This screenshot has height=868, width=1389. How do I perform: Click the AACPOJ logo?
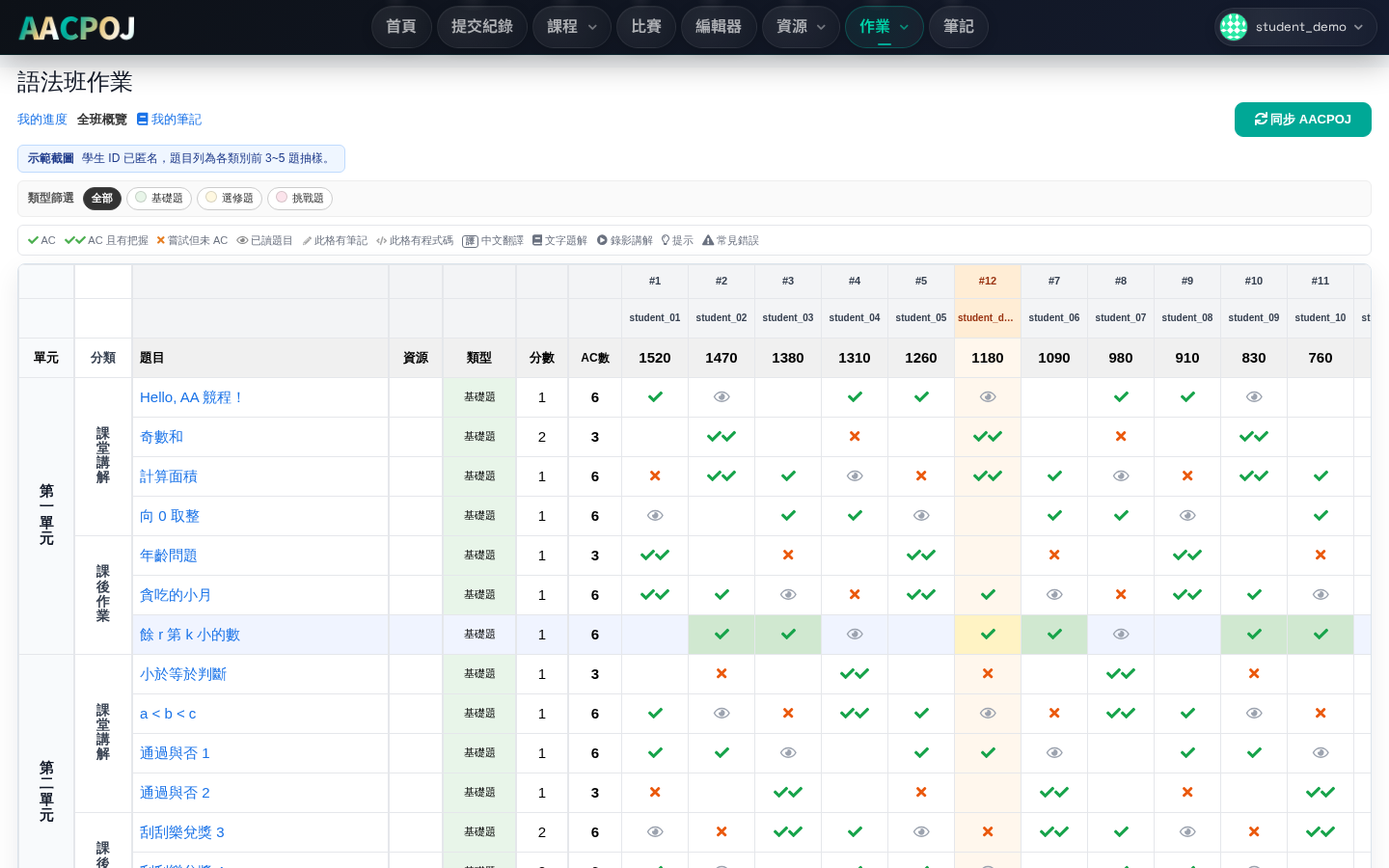click(x=77, y=28)
